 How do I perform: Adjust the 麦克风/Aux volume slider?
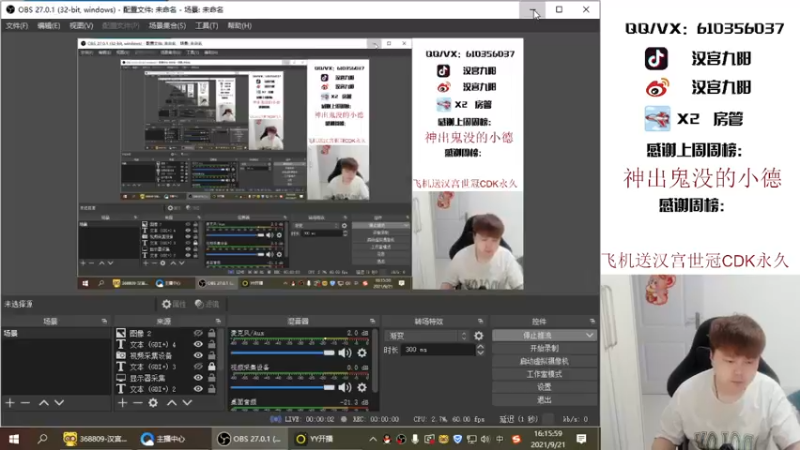282,353
